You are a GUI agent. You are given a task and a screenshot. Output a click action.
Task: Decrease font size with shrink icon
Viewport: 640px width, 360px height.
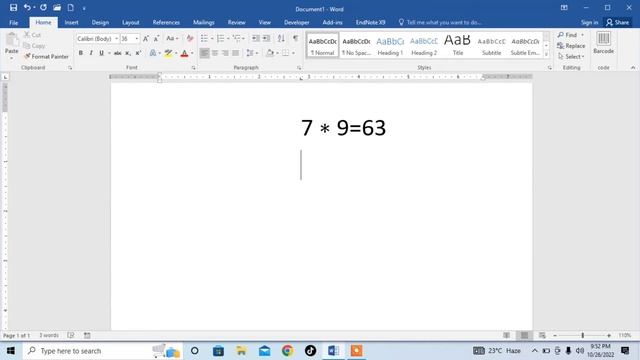156,38
